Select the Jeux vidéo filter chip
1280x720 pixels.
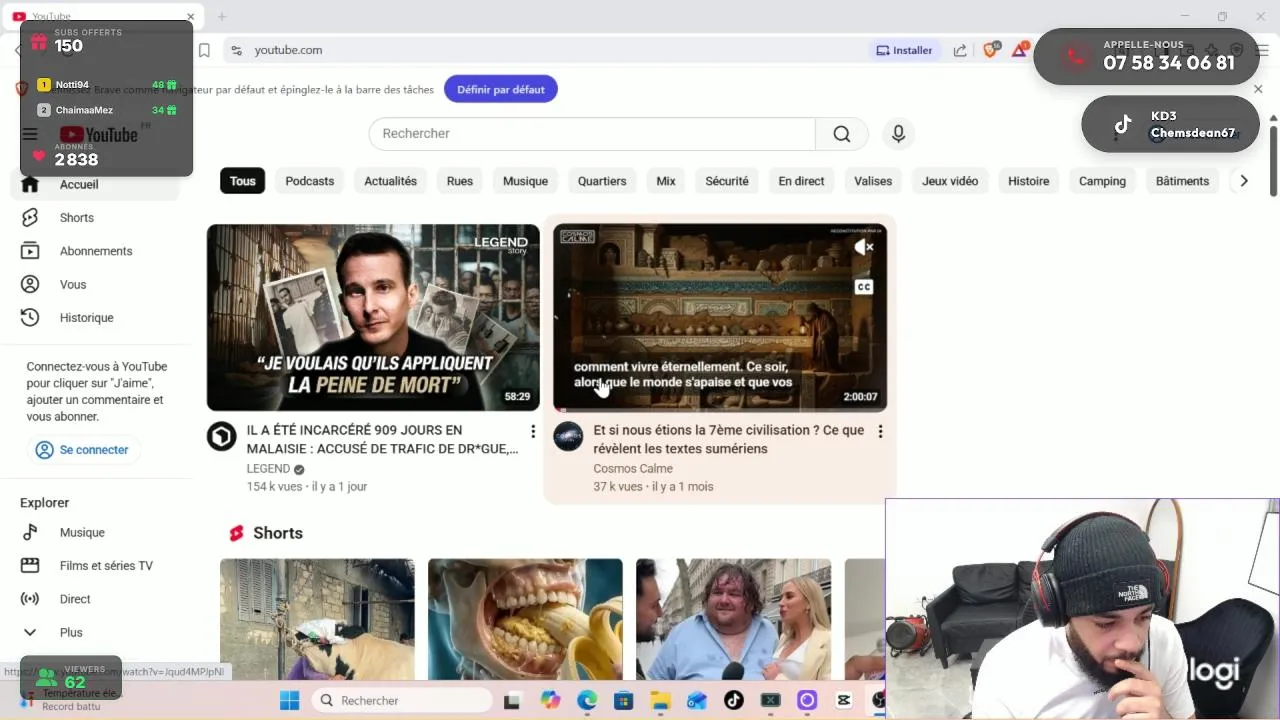pos(950,181)
